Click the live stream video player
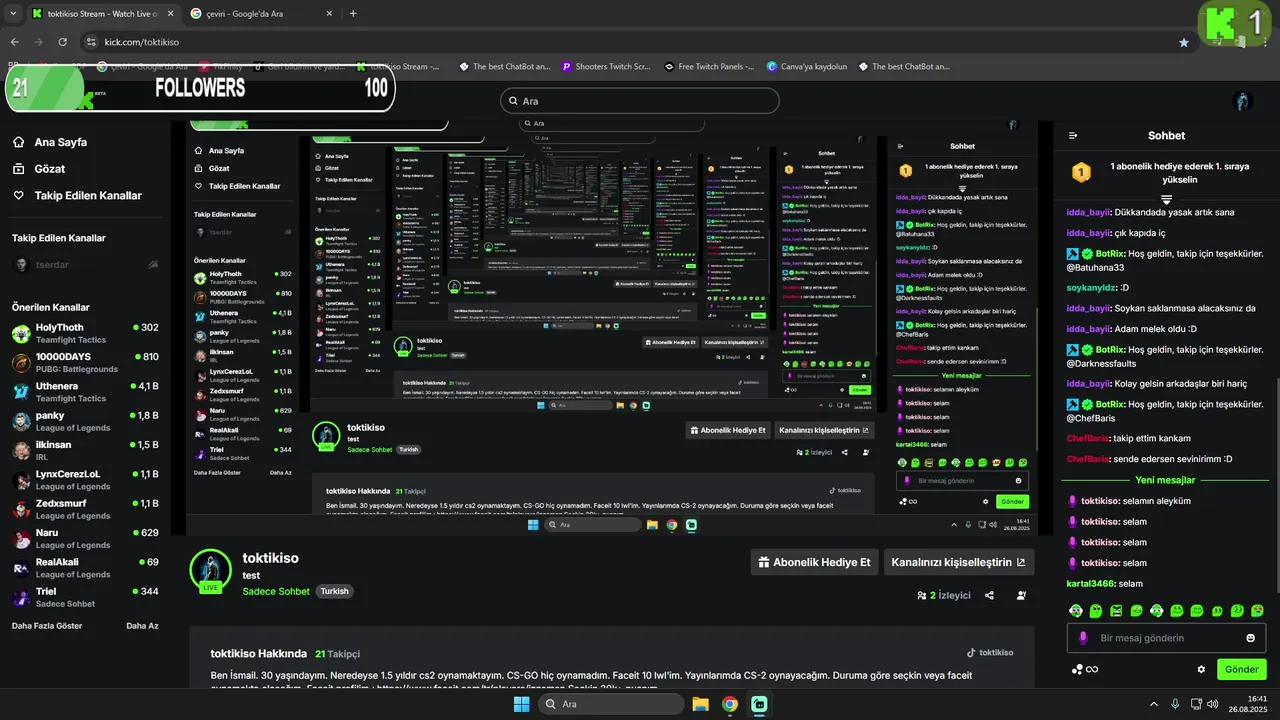Screen dimensions: 1280x720 pyautogui.click(x=612, y=328)
